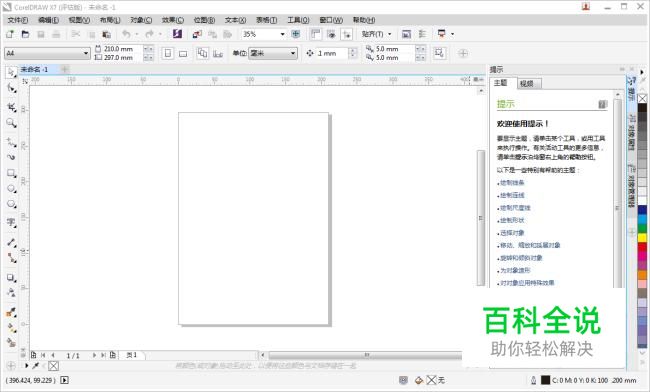Switch to the 主题 tab in hints
This screenshot has height=392, width=650.
pyautogui.click(x=501, y=83)
